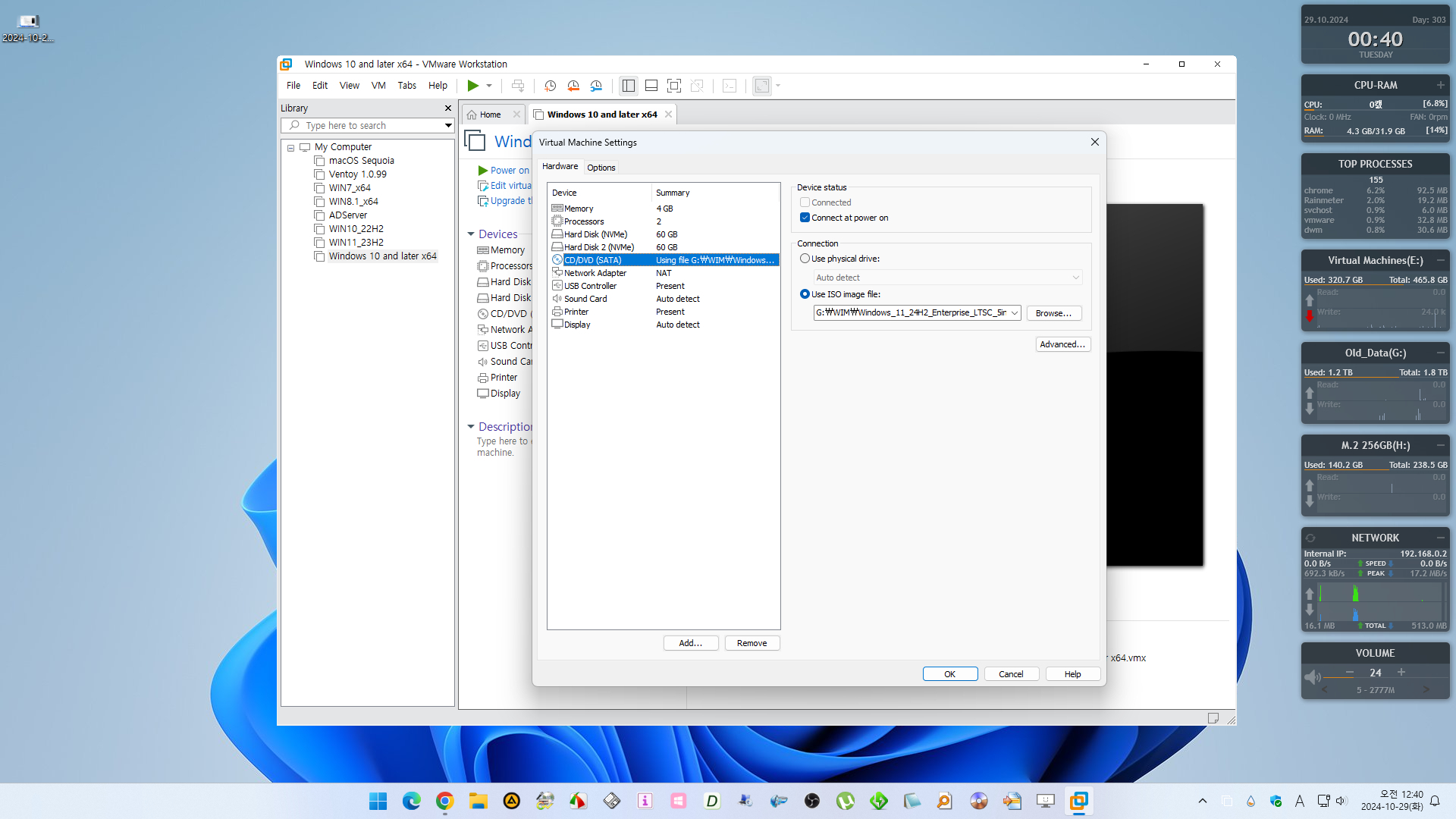Viewport: 1456px width, 819px height.
Task: Switch to the Options tab in settings
Action: coord(601,168)
